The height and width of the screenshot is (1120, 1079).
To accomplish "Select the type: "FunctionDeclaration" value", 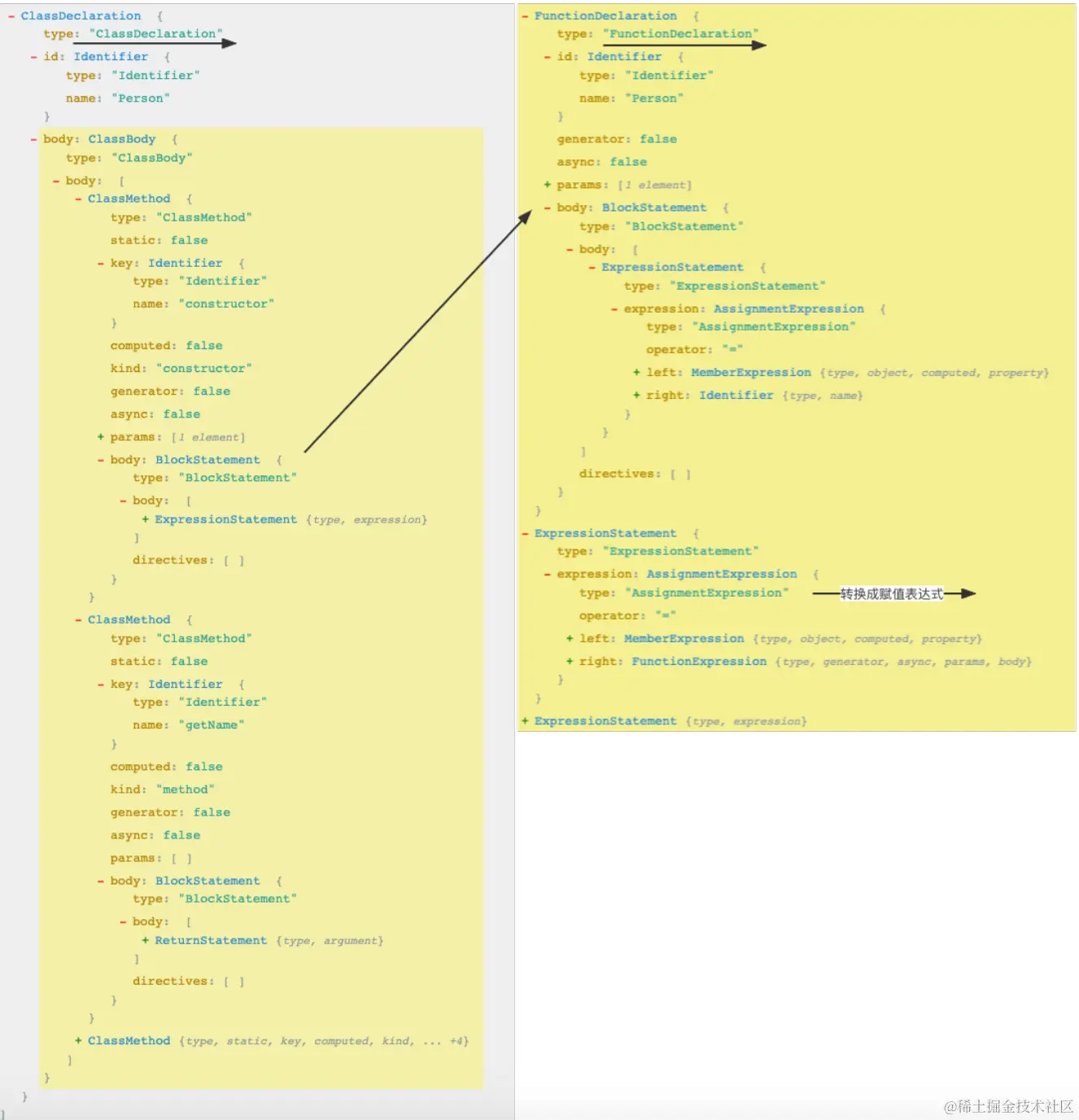I will click(680, 34).
